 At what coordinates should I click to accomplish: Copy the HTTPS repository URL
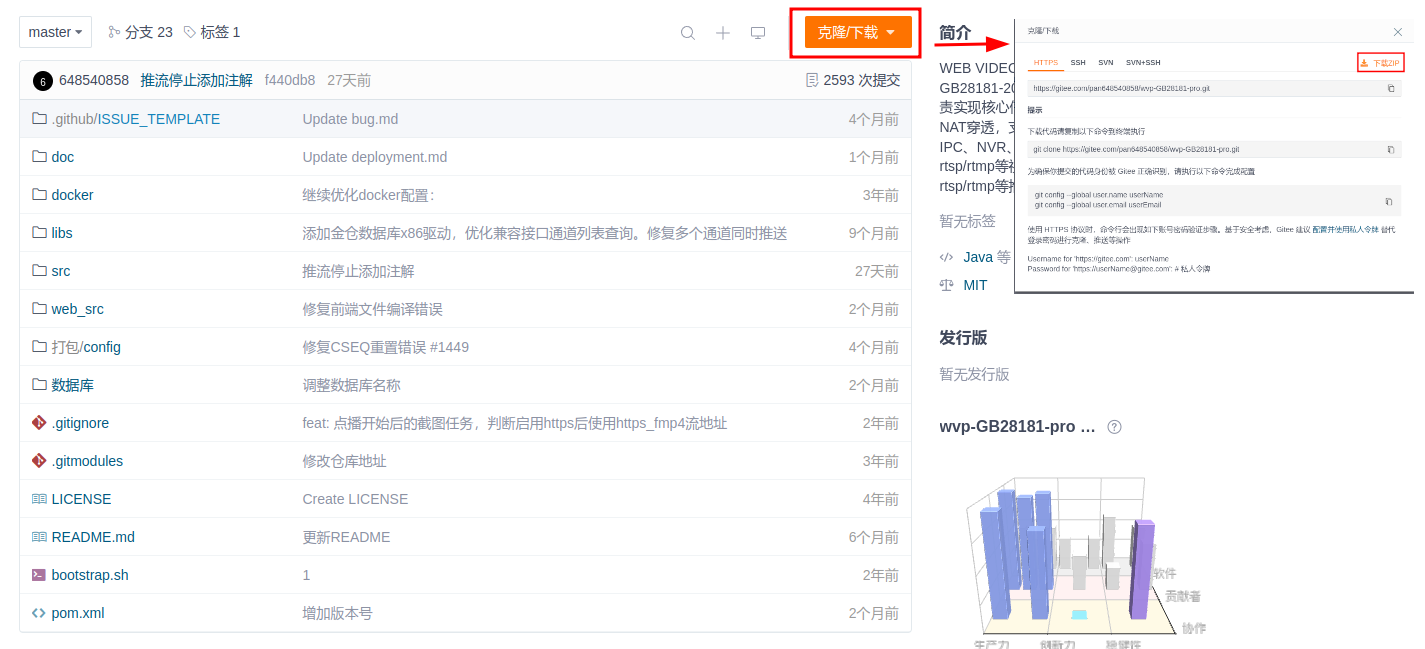pyautogui.click(x=1390, y=88)
